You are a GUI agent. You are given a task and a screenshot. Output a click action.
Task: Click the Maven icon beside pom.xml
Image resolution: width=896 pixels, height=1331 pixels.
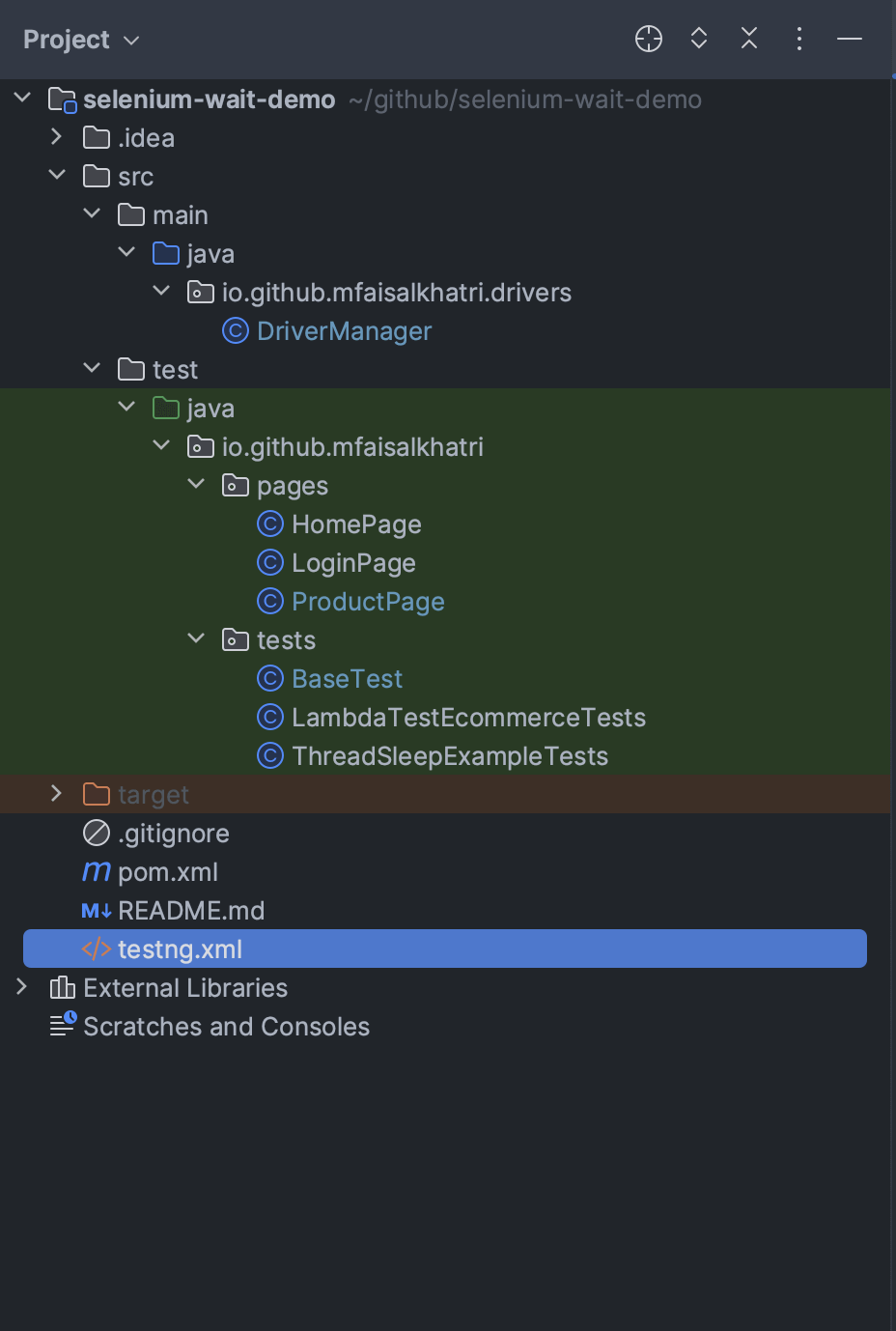(x=95, y=871)
